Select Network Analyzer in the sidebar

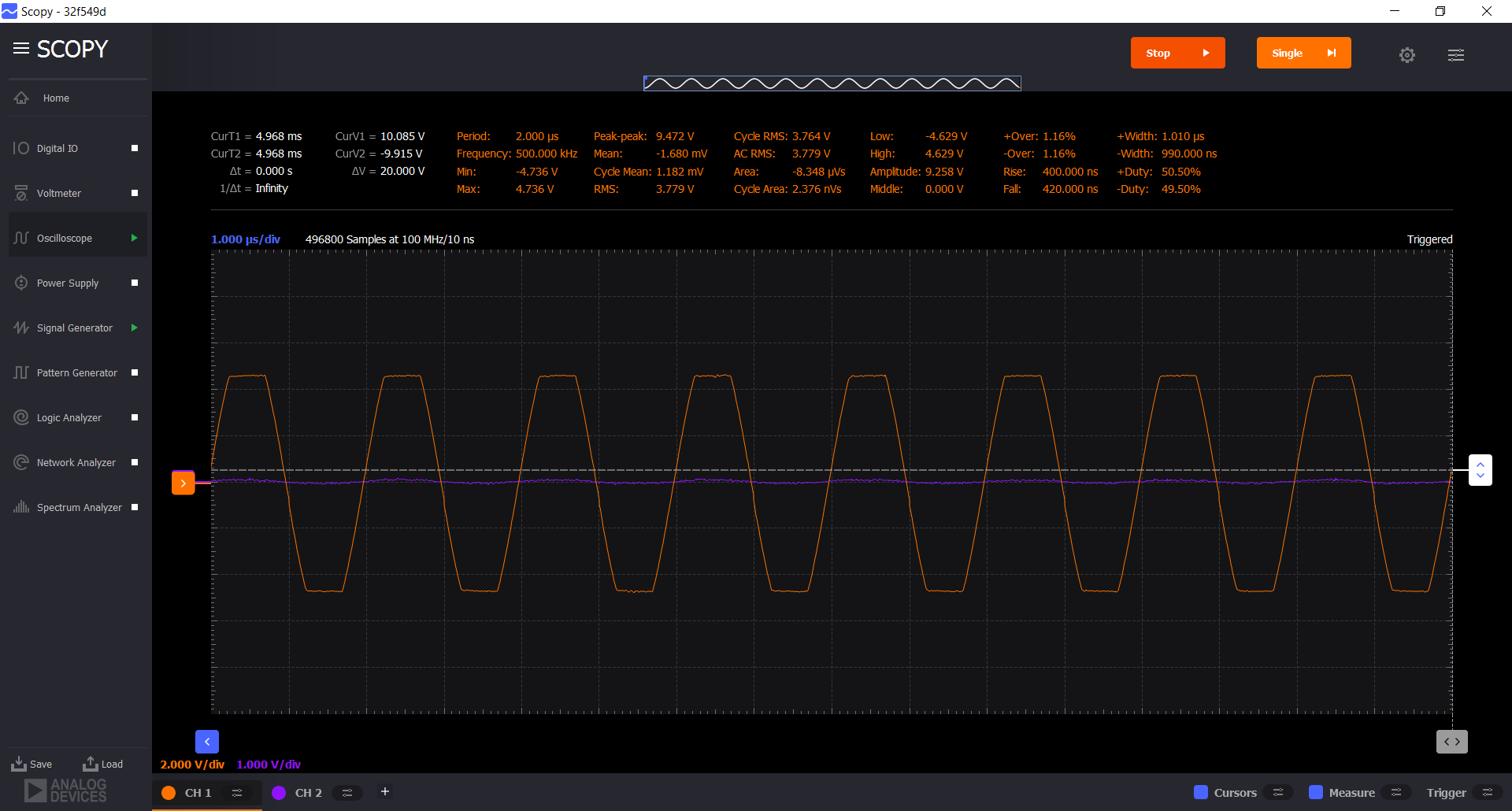pyautogui.click(x=78, y=462)
